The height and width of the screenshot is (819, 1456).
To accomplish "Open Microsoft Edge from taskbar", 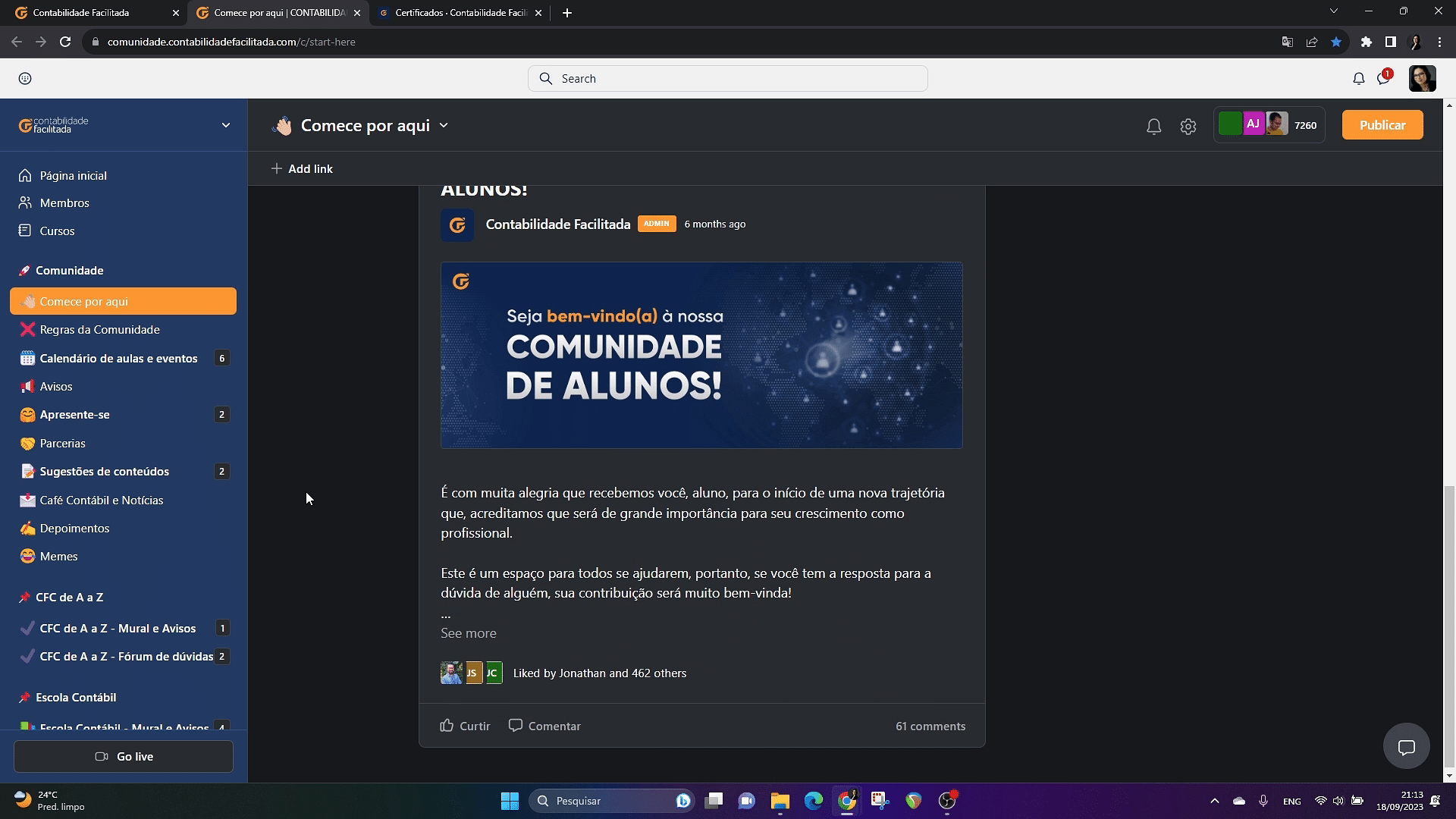I will tap(813, 801).
